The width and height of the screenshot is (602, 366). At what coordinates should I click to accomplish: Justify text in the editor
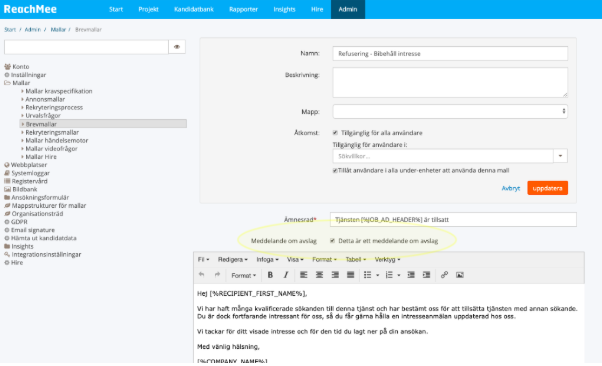click(x=351, y=275)
